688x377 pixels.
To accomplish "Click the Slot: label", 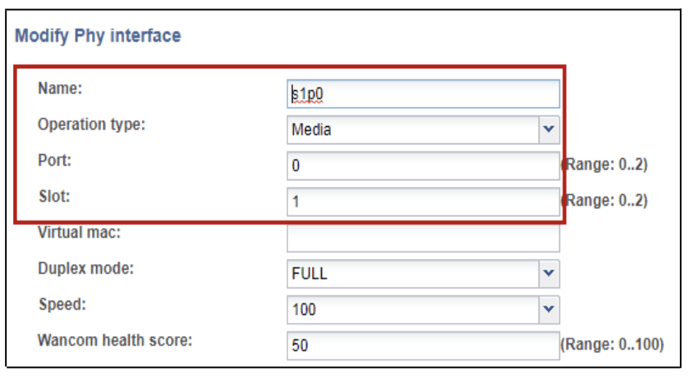I will (x=54, y=196).
